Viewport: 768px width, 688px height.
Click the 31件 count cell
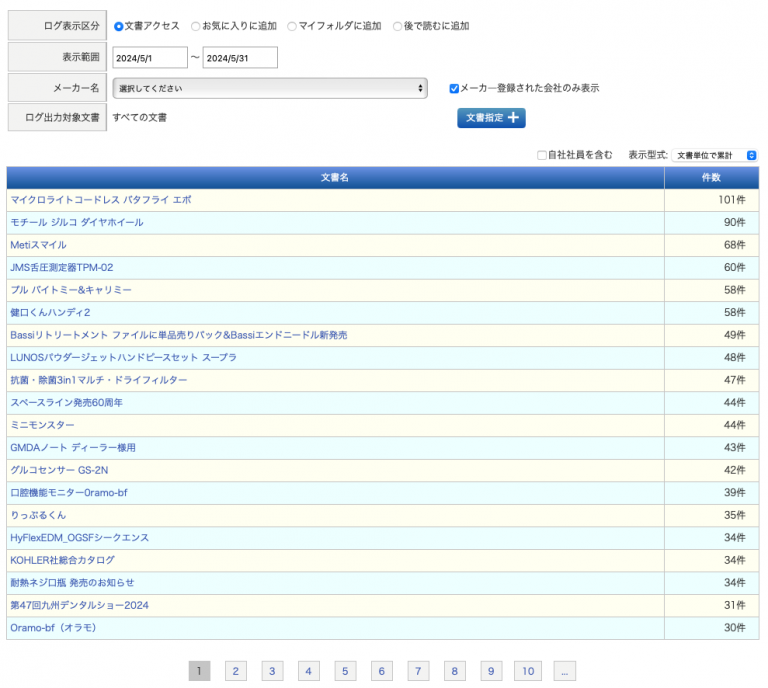click(711, 605)
